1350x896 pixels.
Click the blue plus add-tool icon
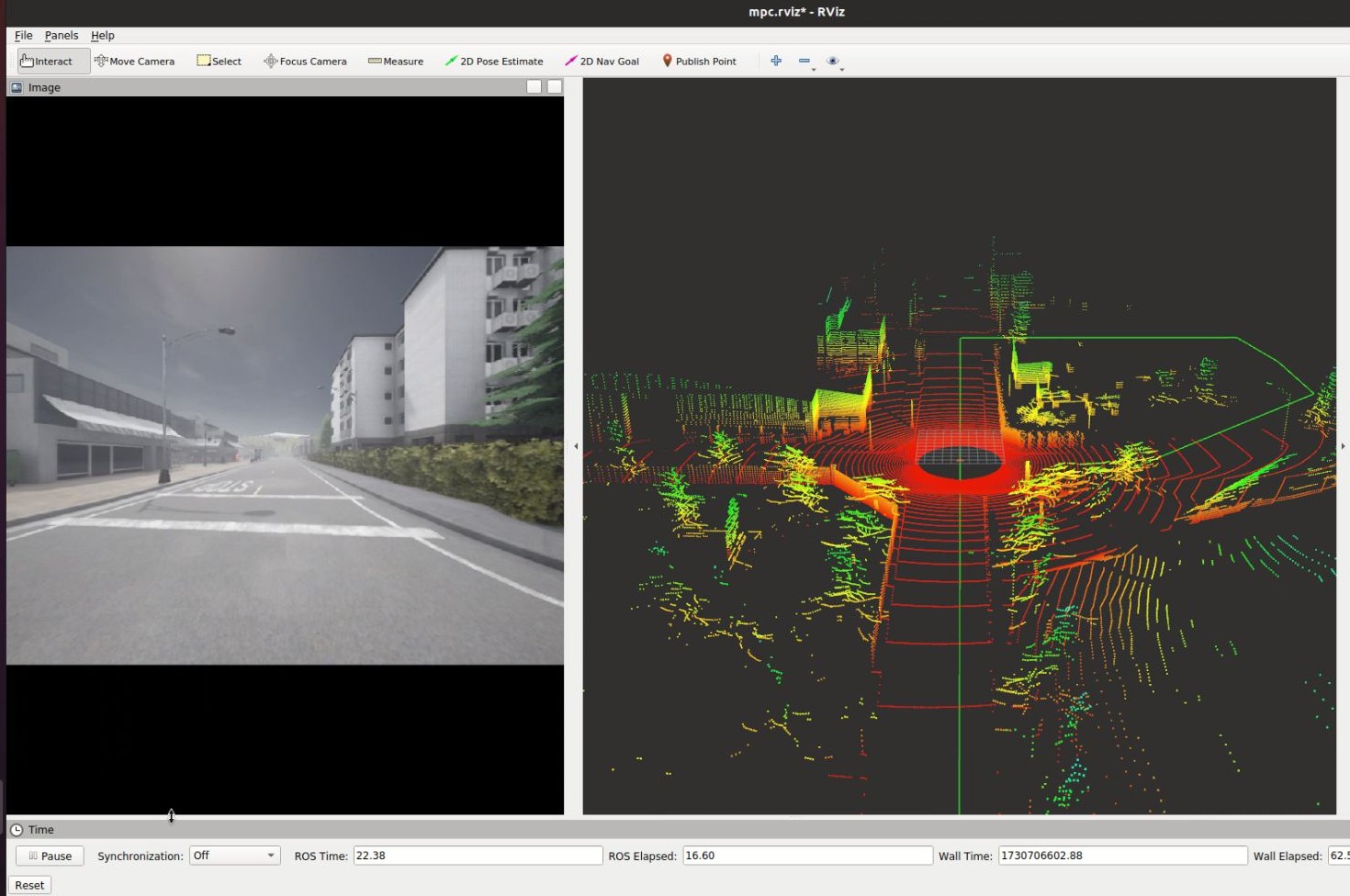click(776, 61)
